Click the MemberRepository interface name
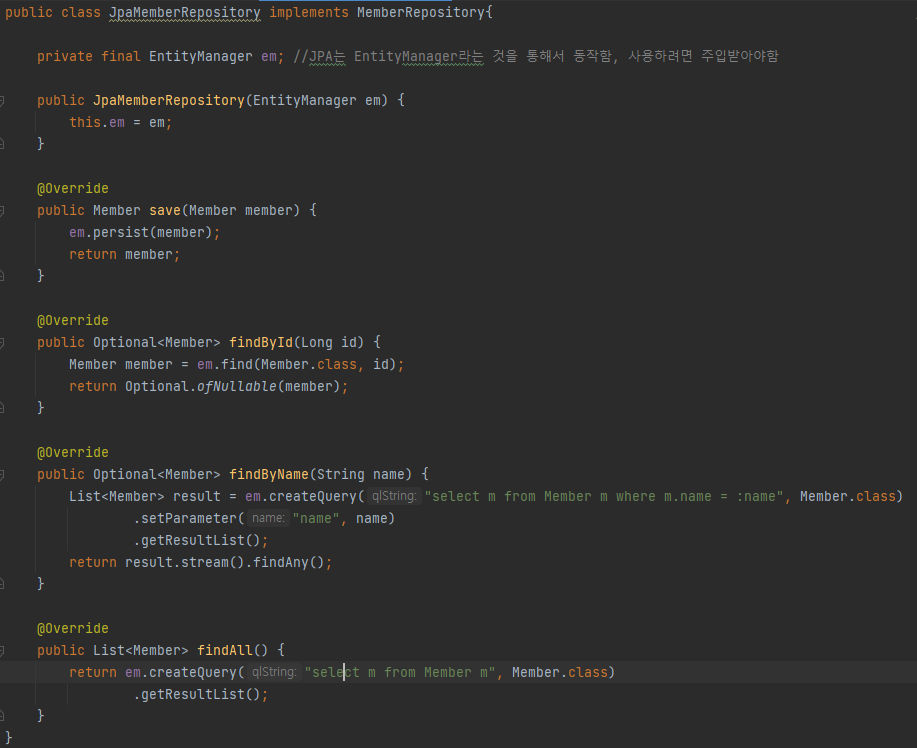 click(421, 12)
